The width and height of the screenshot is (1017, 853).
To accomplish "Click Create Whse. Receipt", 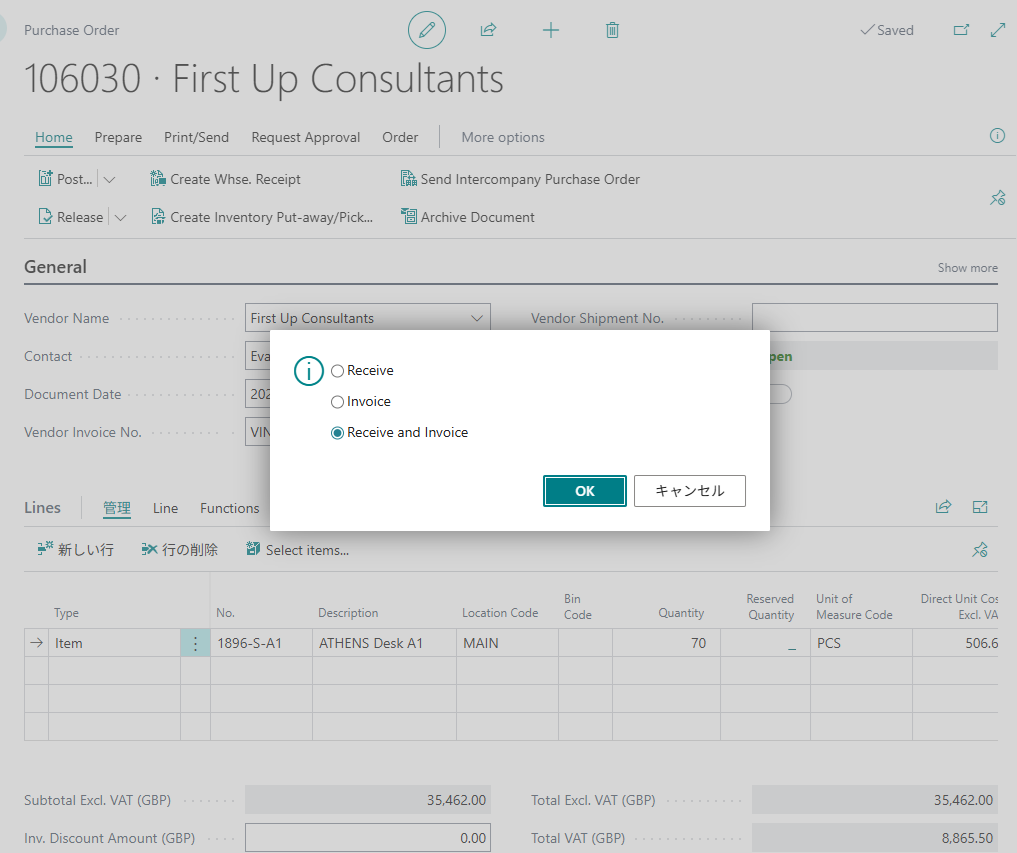I will click(225, 179).
